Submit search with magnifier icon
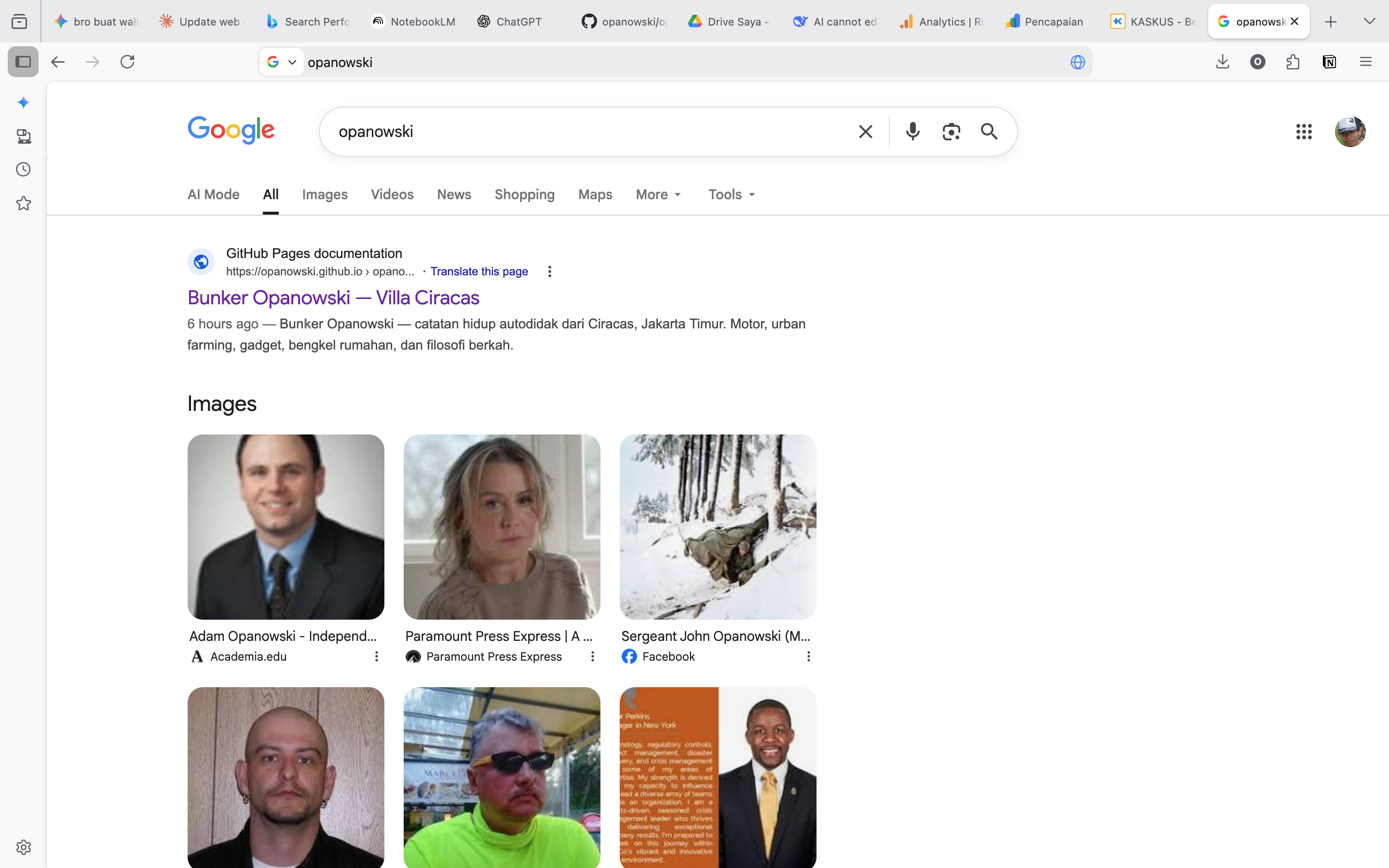 pyautogui.click(x=989, y=132)
